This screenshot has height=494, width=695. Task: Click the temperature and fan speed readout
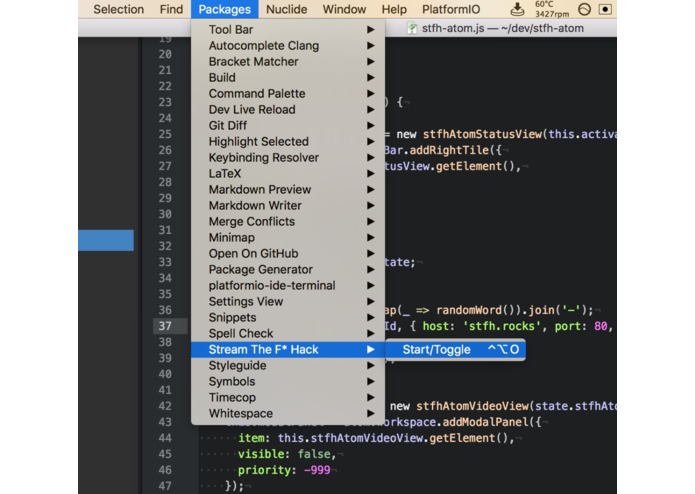coord(551,9)
